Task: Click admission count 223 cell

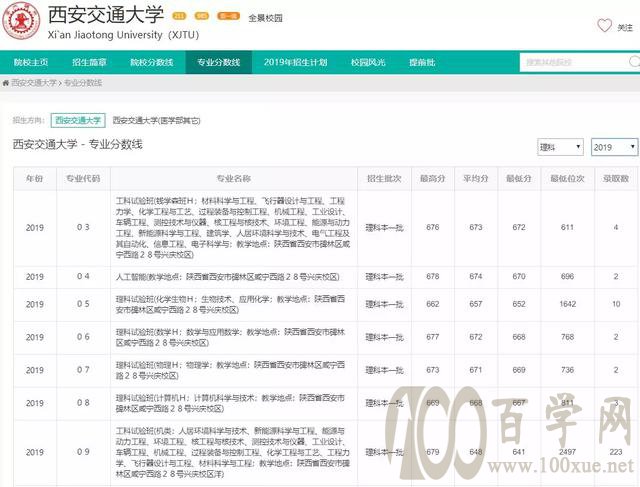Action: 616,452
